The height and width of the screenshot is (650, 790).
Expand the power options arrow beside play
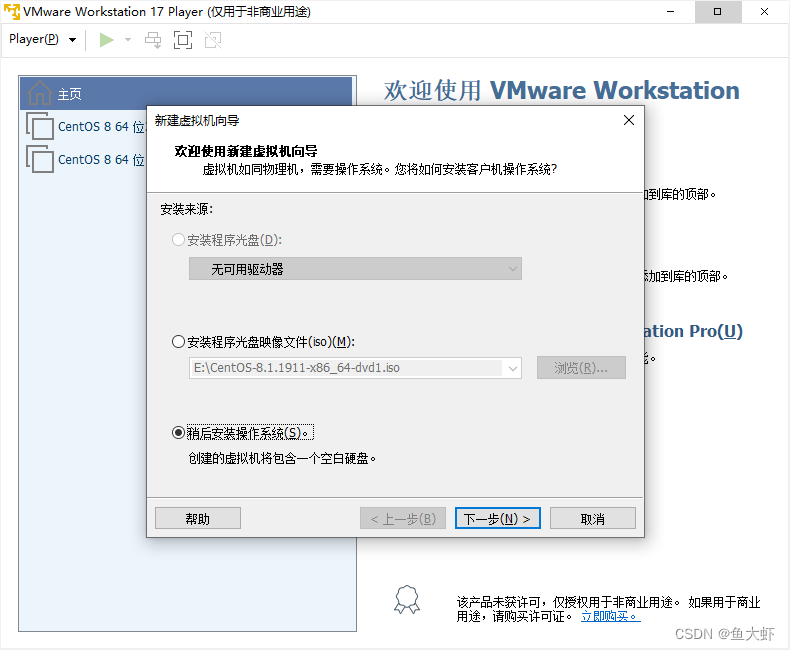pos(128,40)
